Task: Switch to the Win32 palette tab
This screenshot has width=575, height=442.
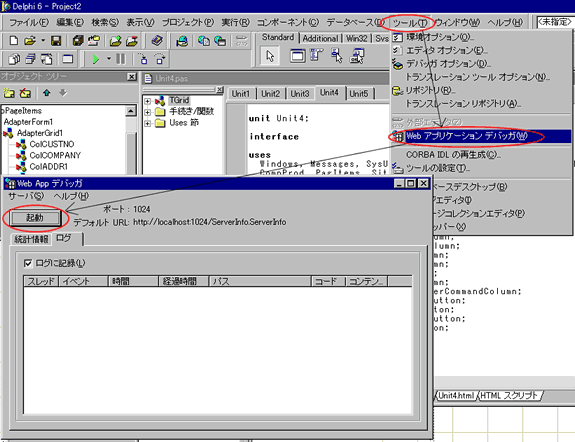Action: coord(356,39)
